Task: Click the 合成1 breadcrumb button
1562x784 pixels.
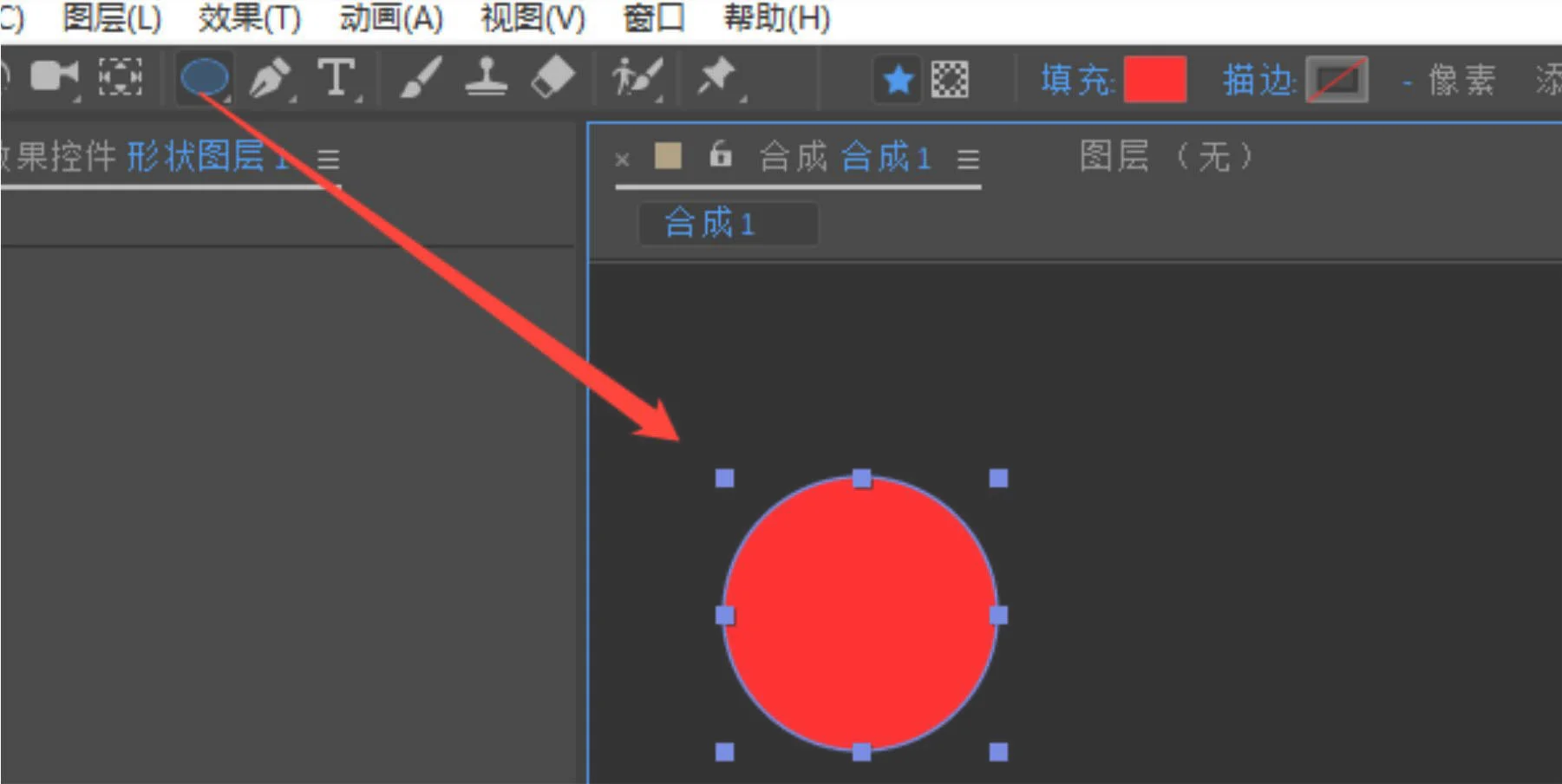Action: 728,223
